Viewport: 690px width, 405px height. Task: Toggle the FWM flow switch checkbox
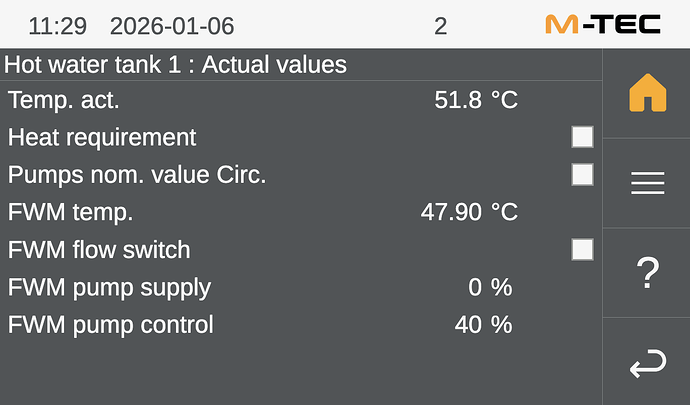tap(582, 249)
